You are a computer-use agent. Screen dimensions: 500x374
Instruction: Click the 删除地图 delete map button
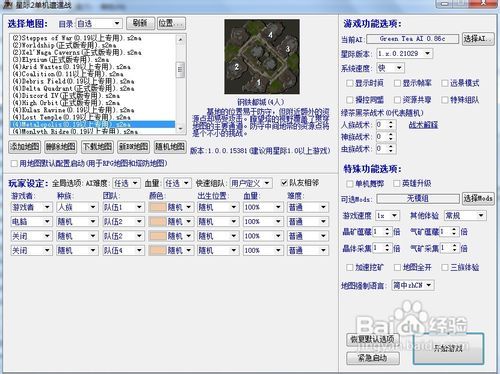pos(60,147)
